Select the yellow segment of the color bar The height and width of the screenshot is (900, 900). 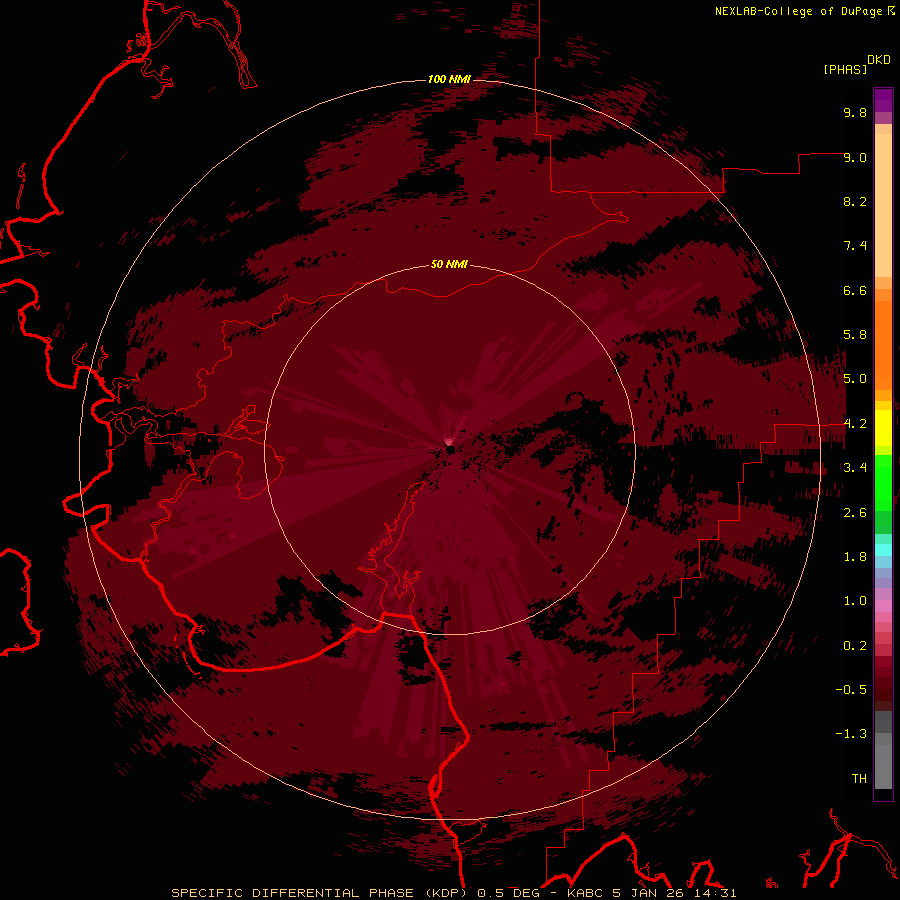click(x=883, y=428)
